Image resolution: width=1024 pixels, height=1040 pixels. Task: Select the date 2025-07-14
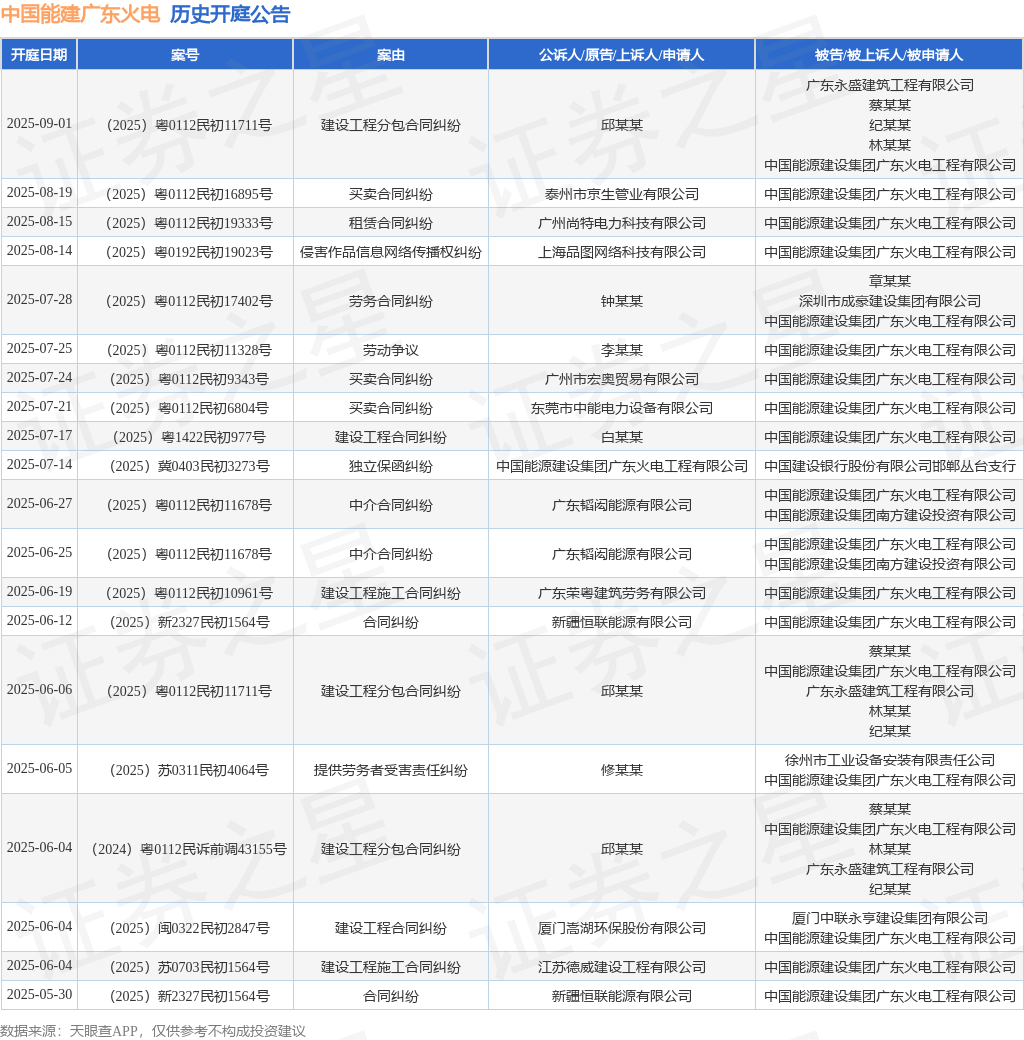click(x=39, y=465)
